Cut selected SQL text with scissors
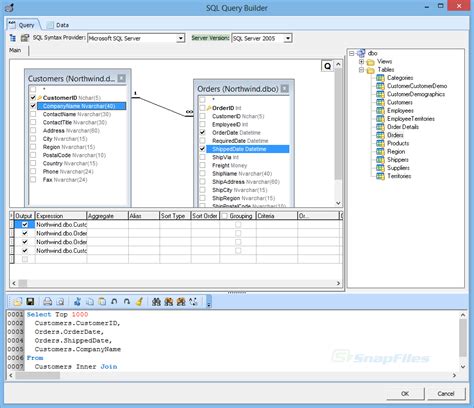 [77, 302]
